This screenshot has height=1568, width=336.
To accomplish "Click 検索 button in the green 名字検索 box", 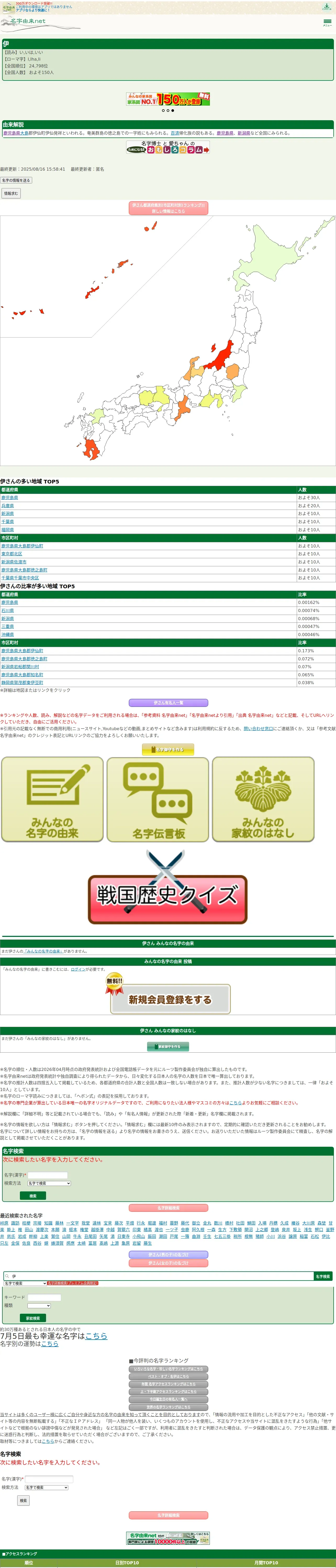I will [33, 1196].
